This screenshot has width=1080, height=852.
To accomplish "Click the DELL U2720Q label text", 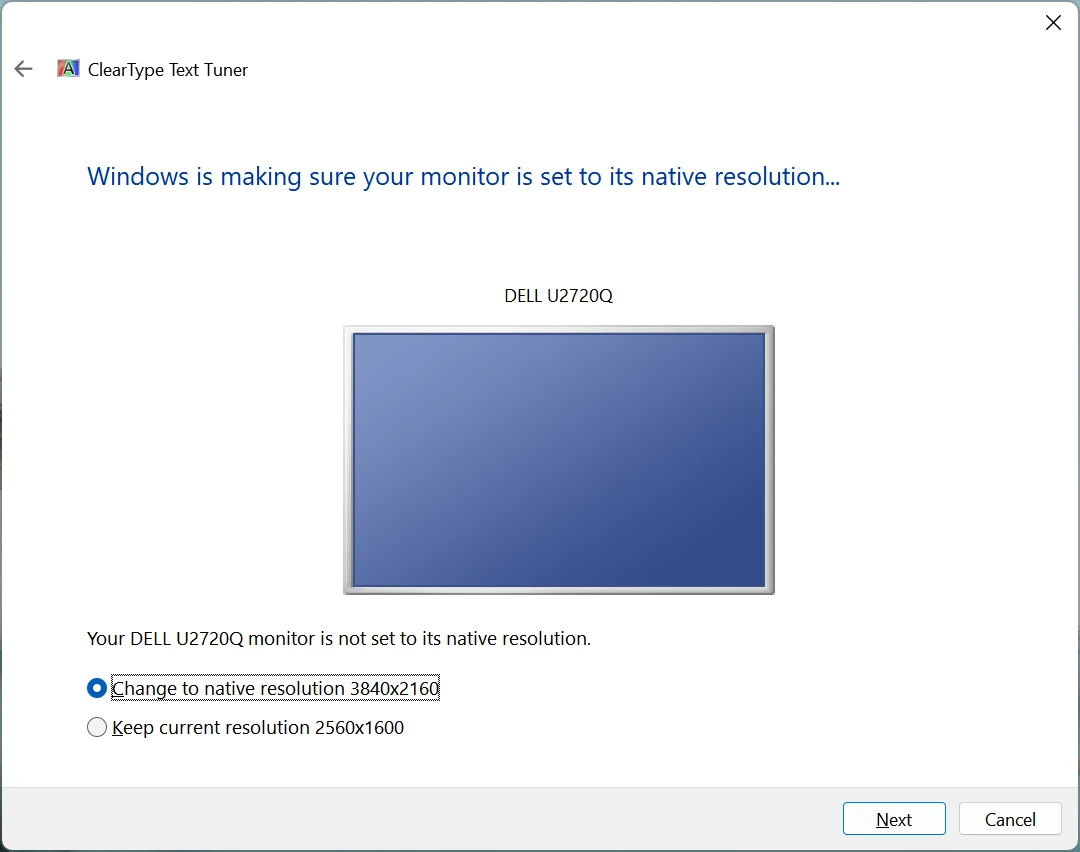I will 558,295.
